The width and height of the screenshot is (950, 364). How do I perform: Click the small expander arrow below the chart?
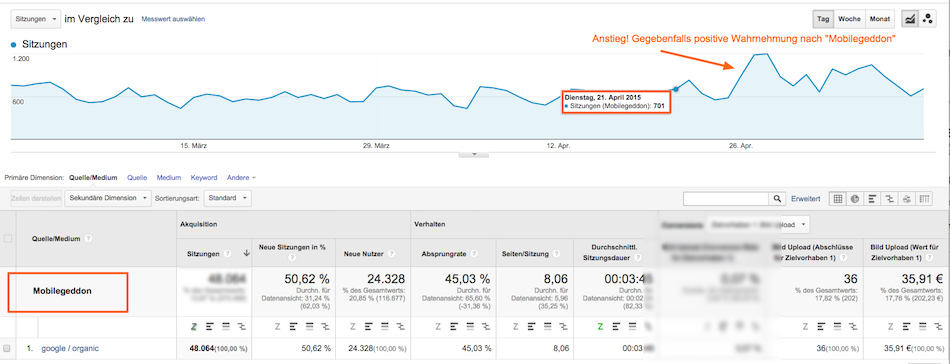click(x=474, y=154)
